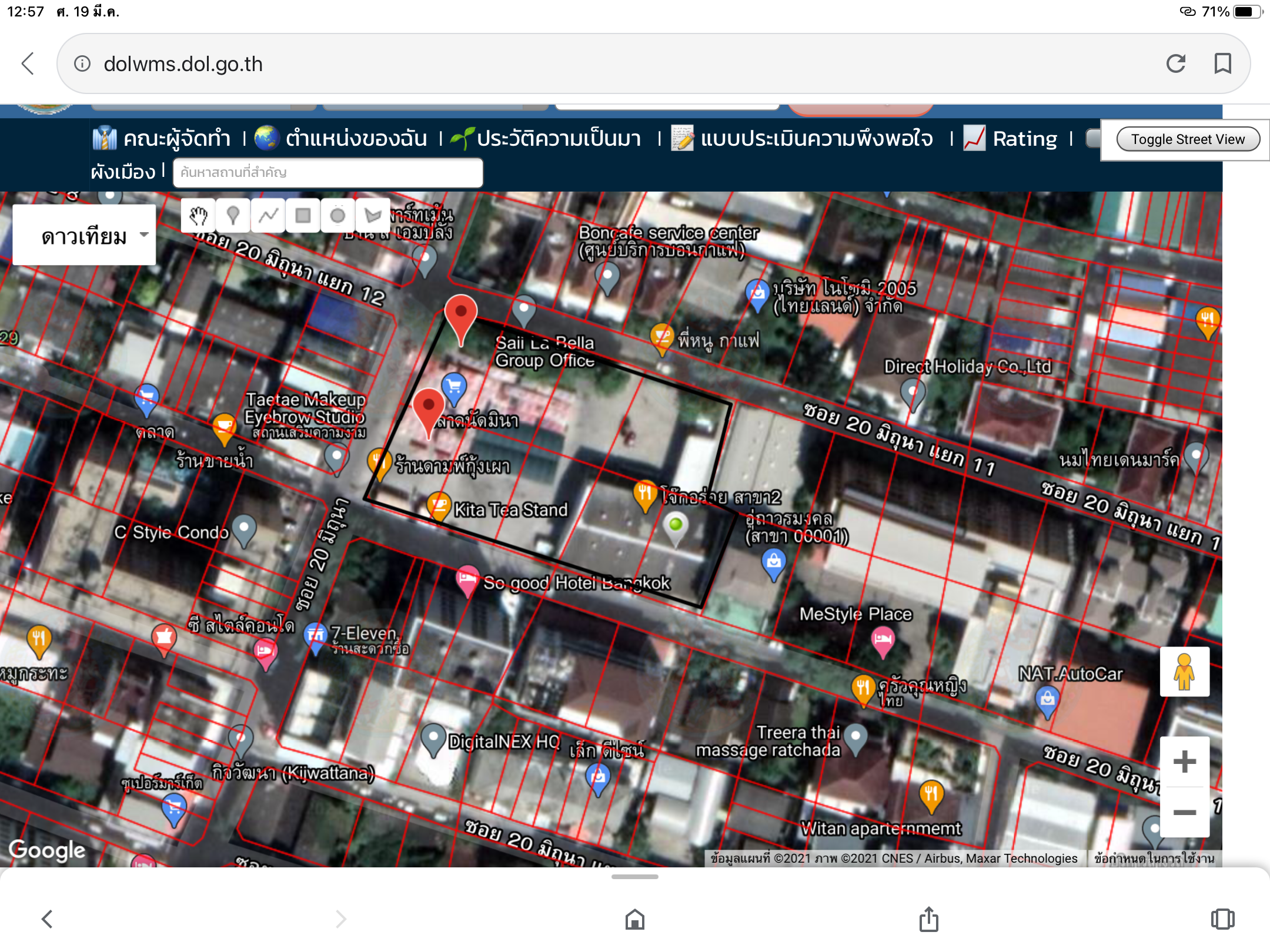Select the polygon drawing tool
This screenshot has width=1270, height=952.
[x=372, y=216]
